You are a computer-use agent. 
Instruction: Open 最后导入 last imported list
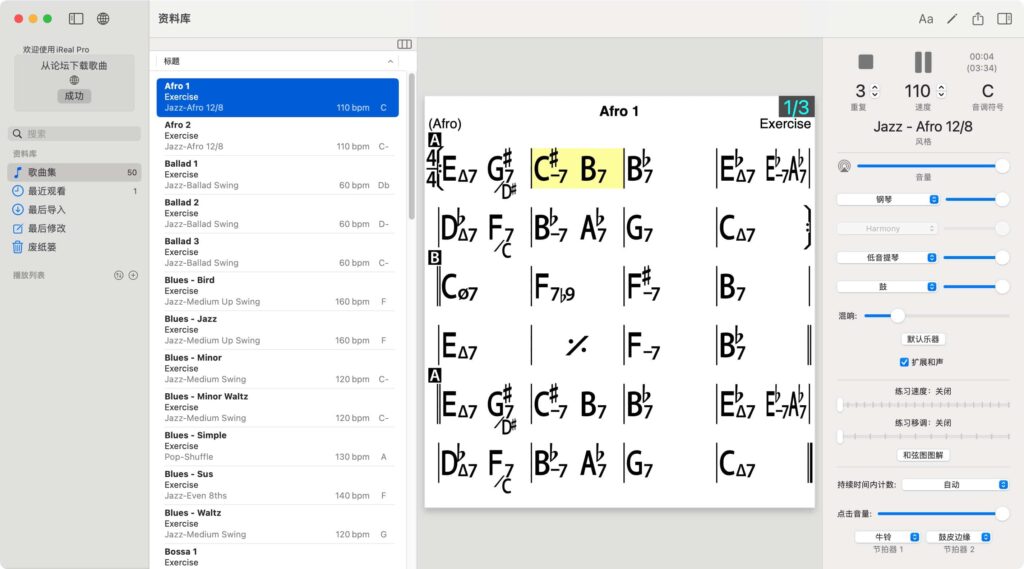(74, 210)
